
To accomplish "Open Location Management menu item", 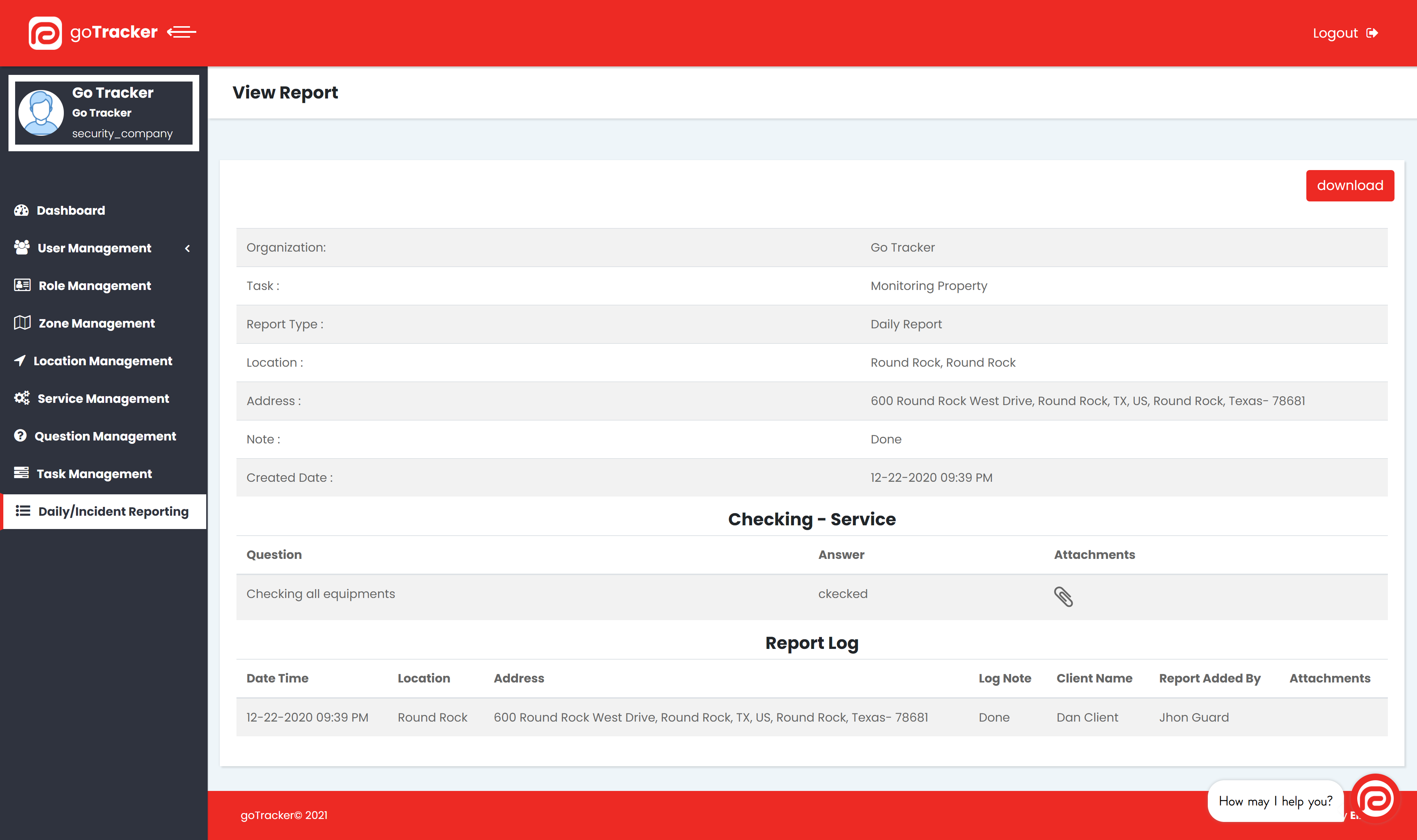I will pos(103,361).
